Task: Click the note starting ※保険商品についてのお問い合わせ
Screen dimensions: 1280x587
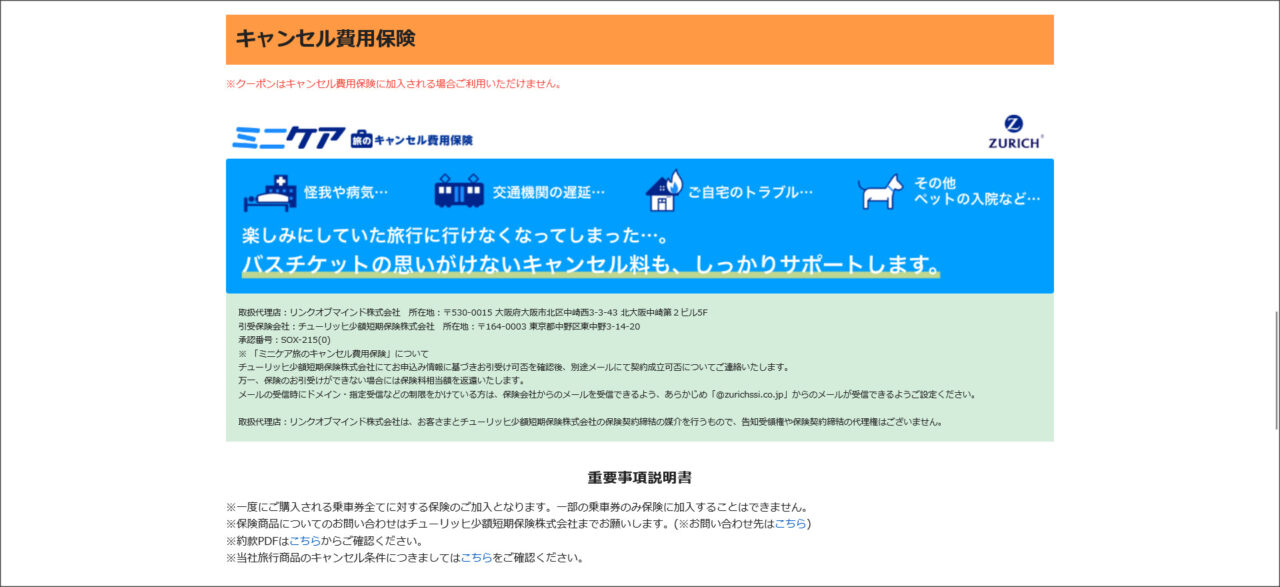Action: 519,524
